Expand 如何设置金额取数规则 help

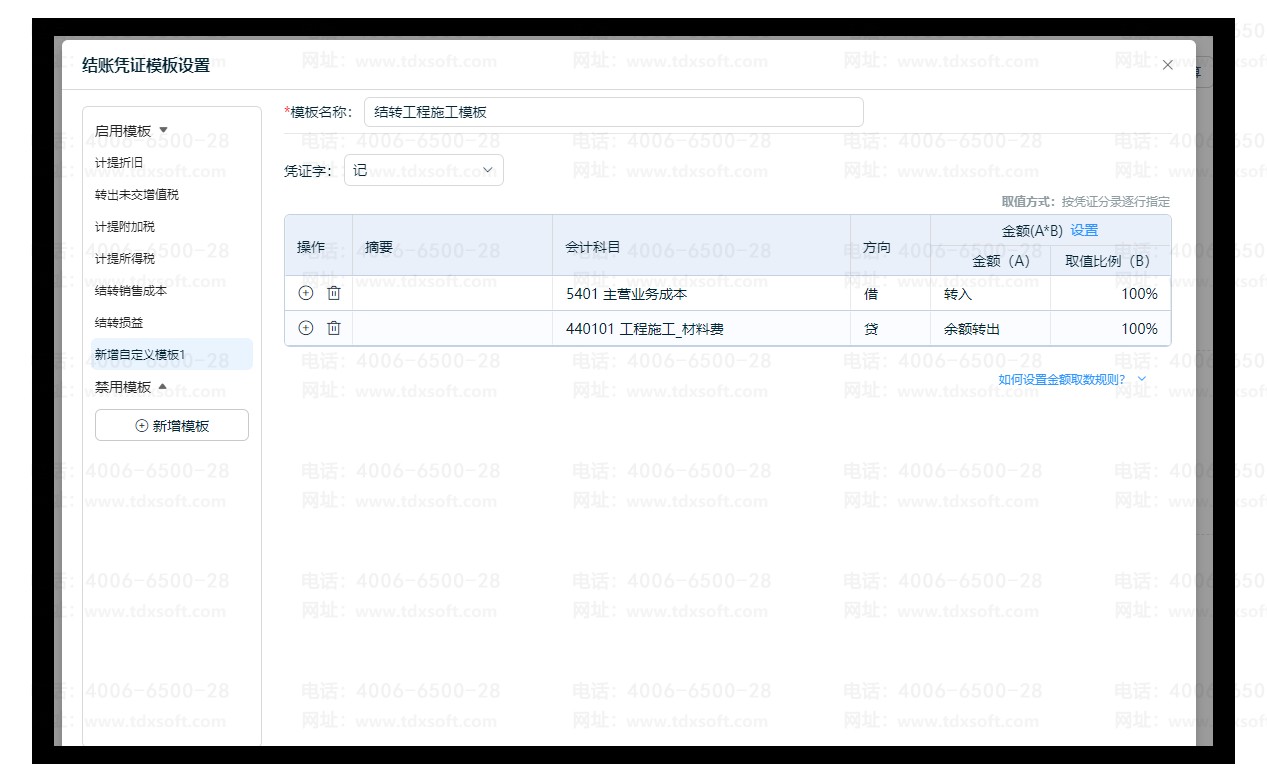[x=1071, y=380]
